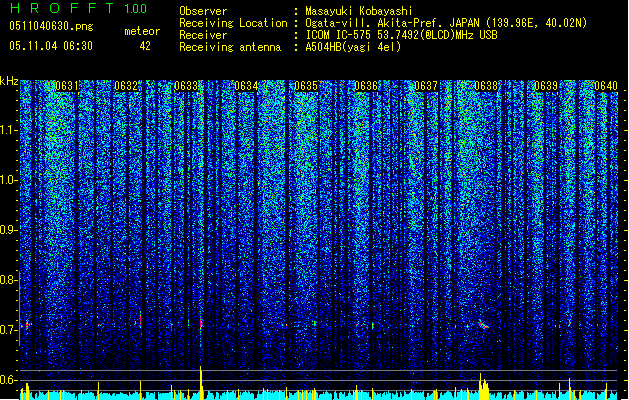
Task: Click the "Receiving Location" label
Action: coord(233,23)
